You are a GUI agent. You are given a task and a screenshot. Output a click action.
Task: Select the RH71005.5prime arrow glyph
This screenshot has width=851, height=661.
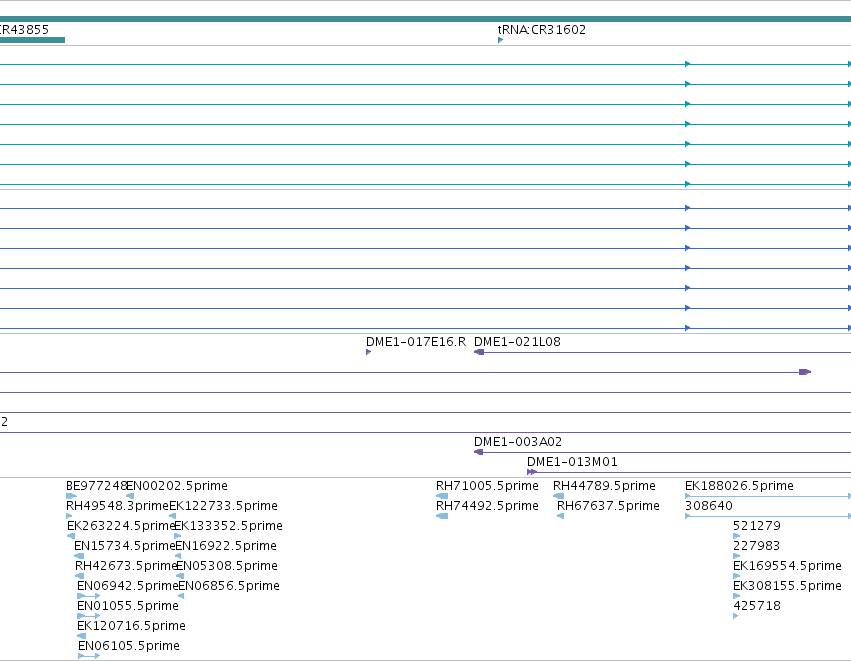coord(442,496)
